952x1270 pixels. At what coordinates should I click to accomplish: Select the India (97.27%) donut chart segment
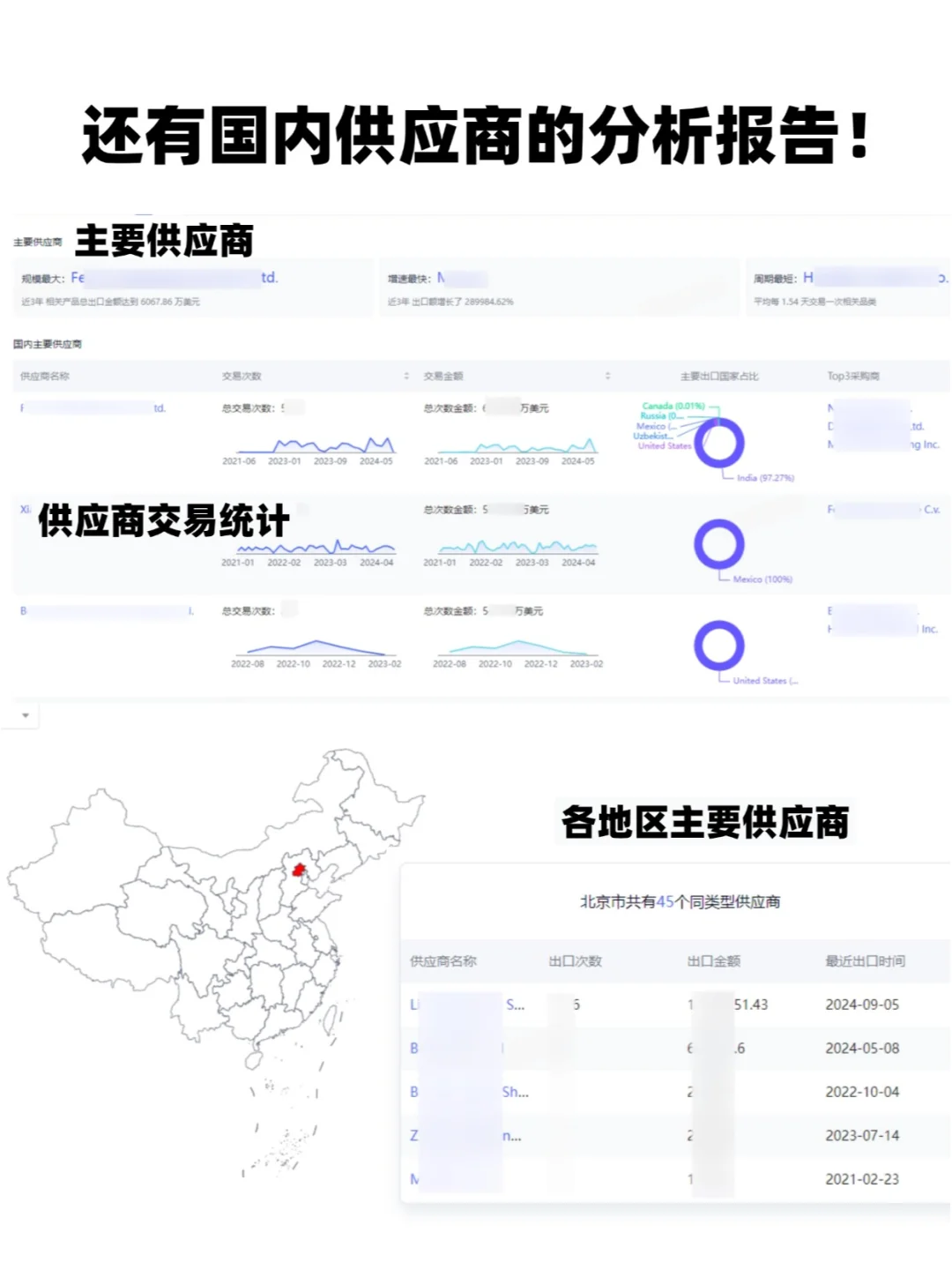pyautogui.click(x=739, y=450)
